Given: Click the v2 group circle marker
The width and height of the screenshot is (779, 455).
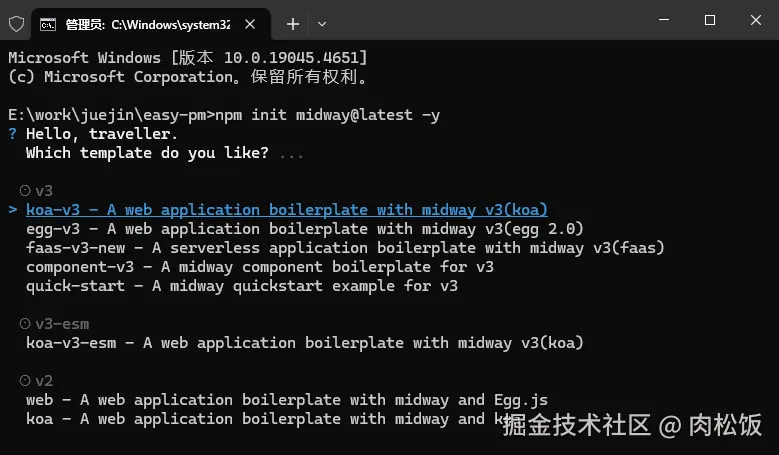Looking at the screenshot, I should [25, 380].
